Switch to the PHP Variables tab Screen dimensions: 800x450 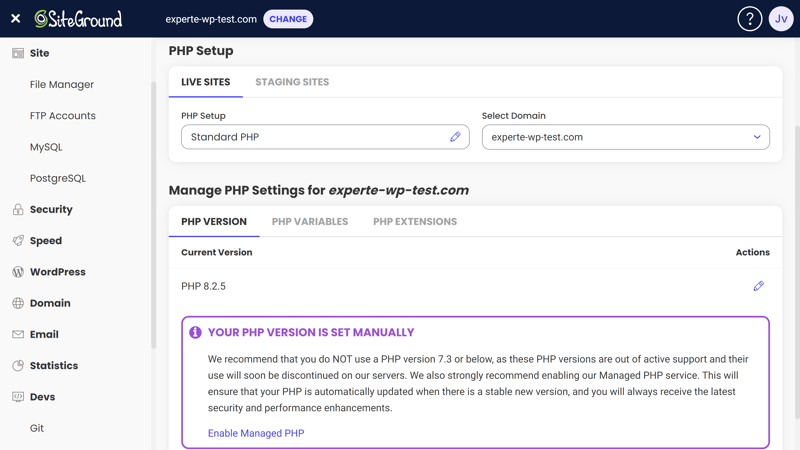click(x=310, y=221)
